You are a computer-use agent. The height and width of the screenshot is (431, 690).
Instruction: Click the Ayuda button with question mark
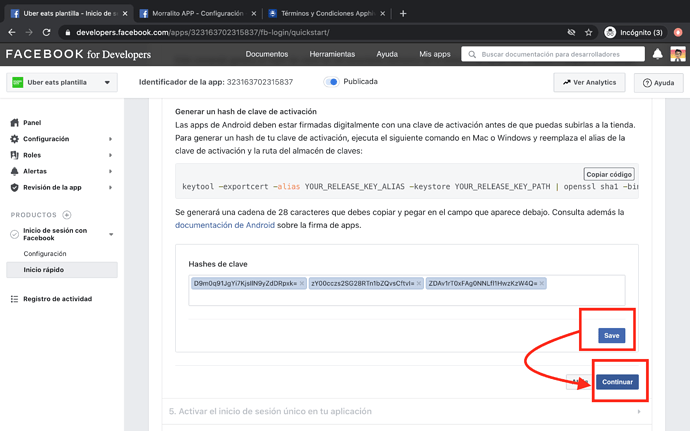pos(658,83)
